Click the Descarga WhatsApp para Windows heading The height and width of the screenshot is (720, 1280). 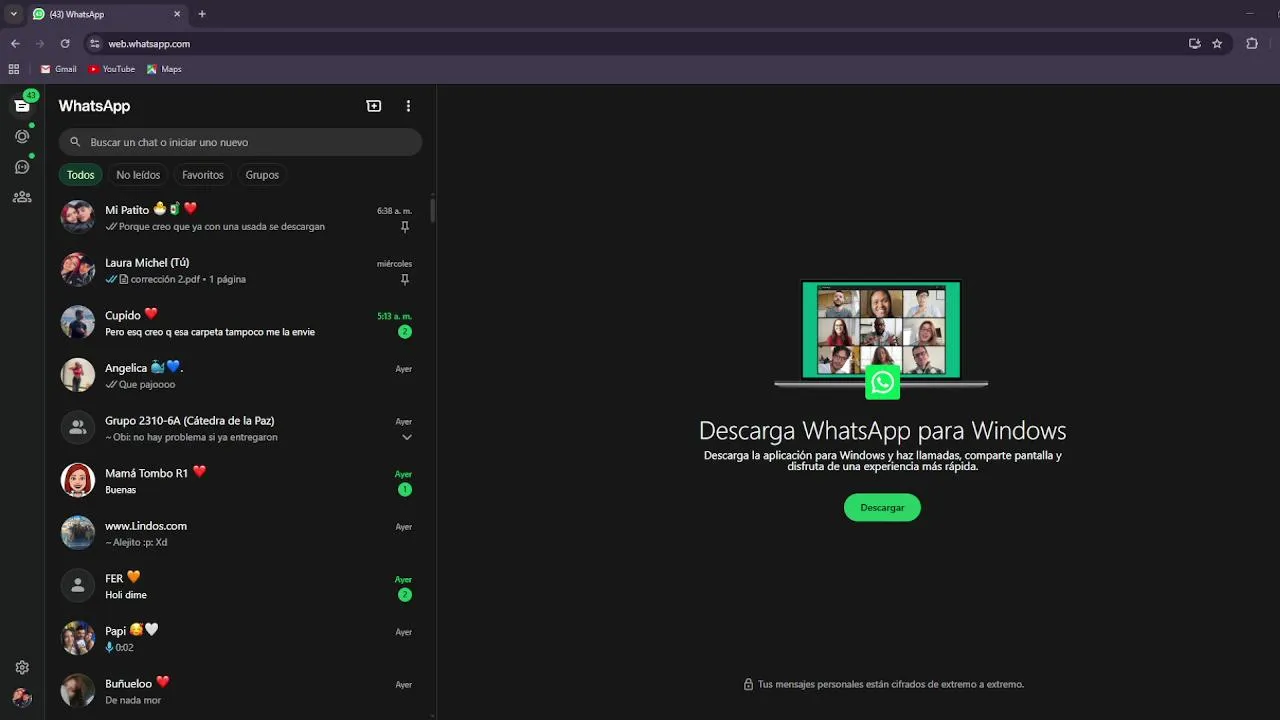882,431
